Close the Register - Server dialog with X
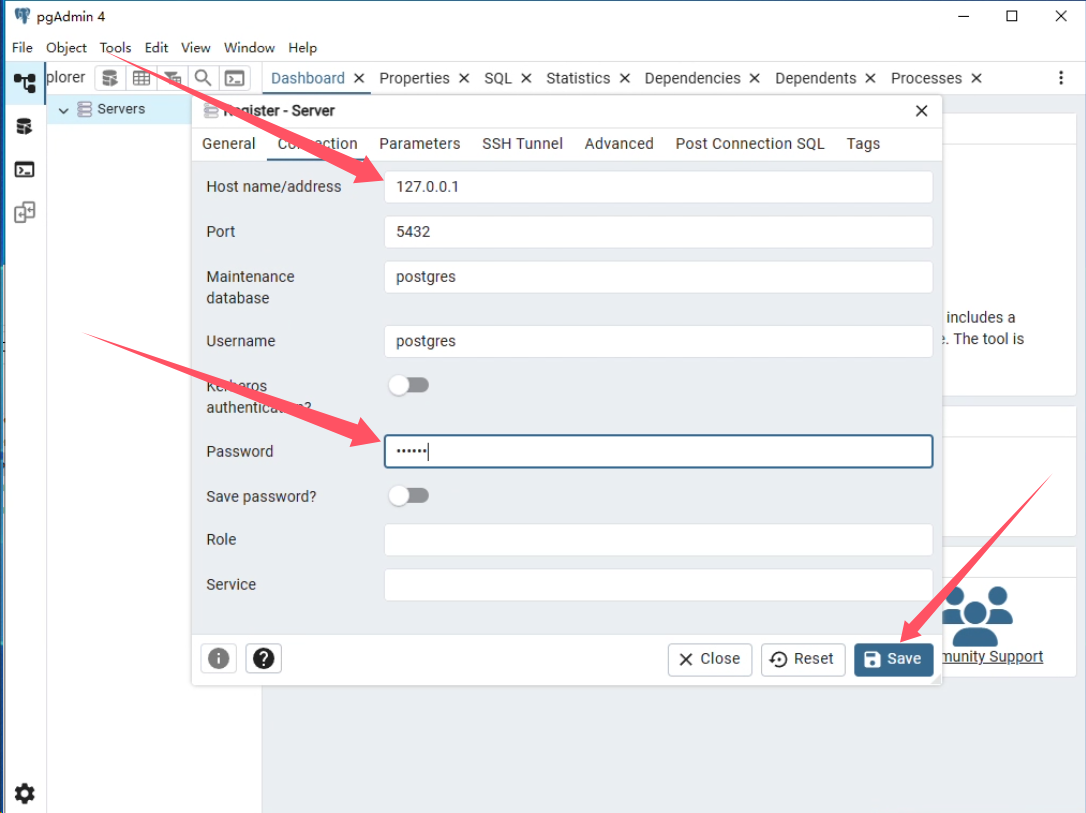The width and height of the screenshot is (1086, 813). tap(921, 111)
